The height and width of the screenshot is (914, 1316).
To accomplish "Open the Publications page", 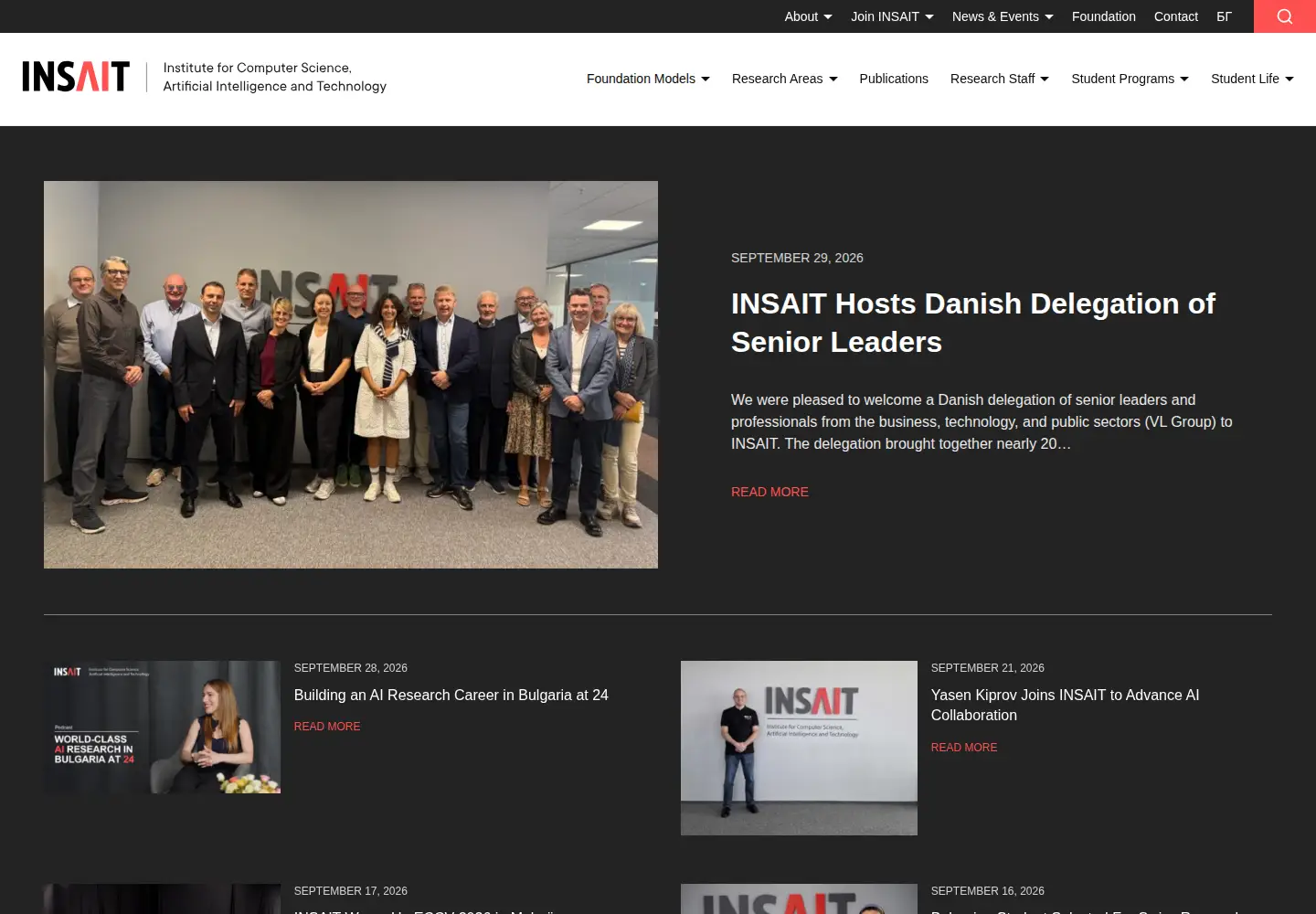I will pyautogui.click(x=894, y=79).
